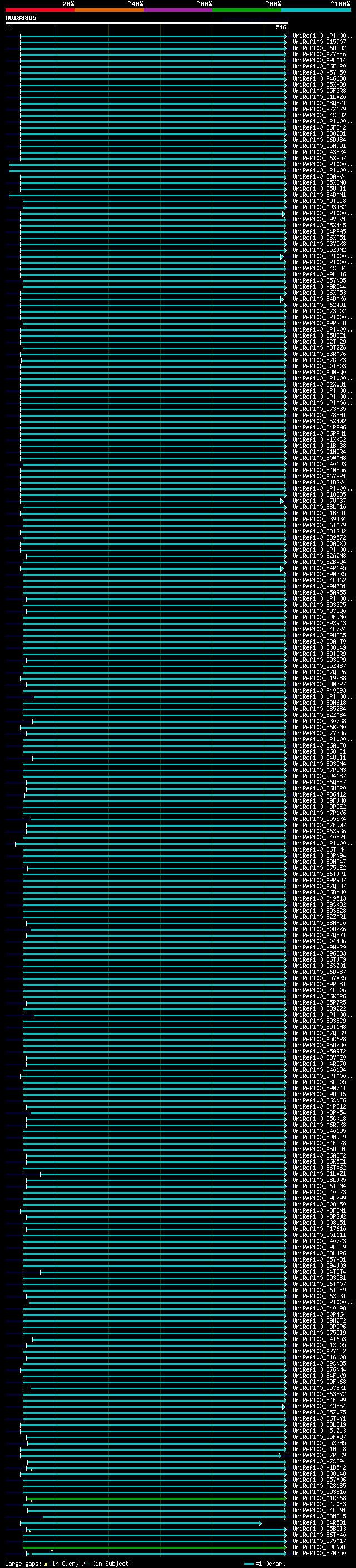Select label UniRef100_O18335
The height and width of the screenshot is (1568, 356).
(319, 495)
